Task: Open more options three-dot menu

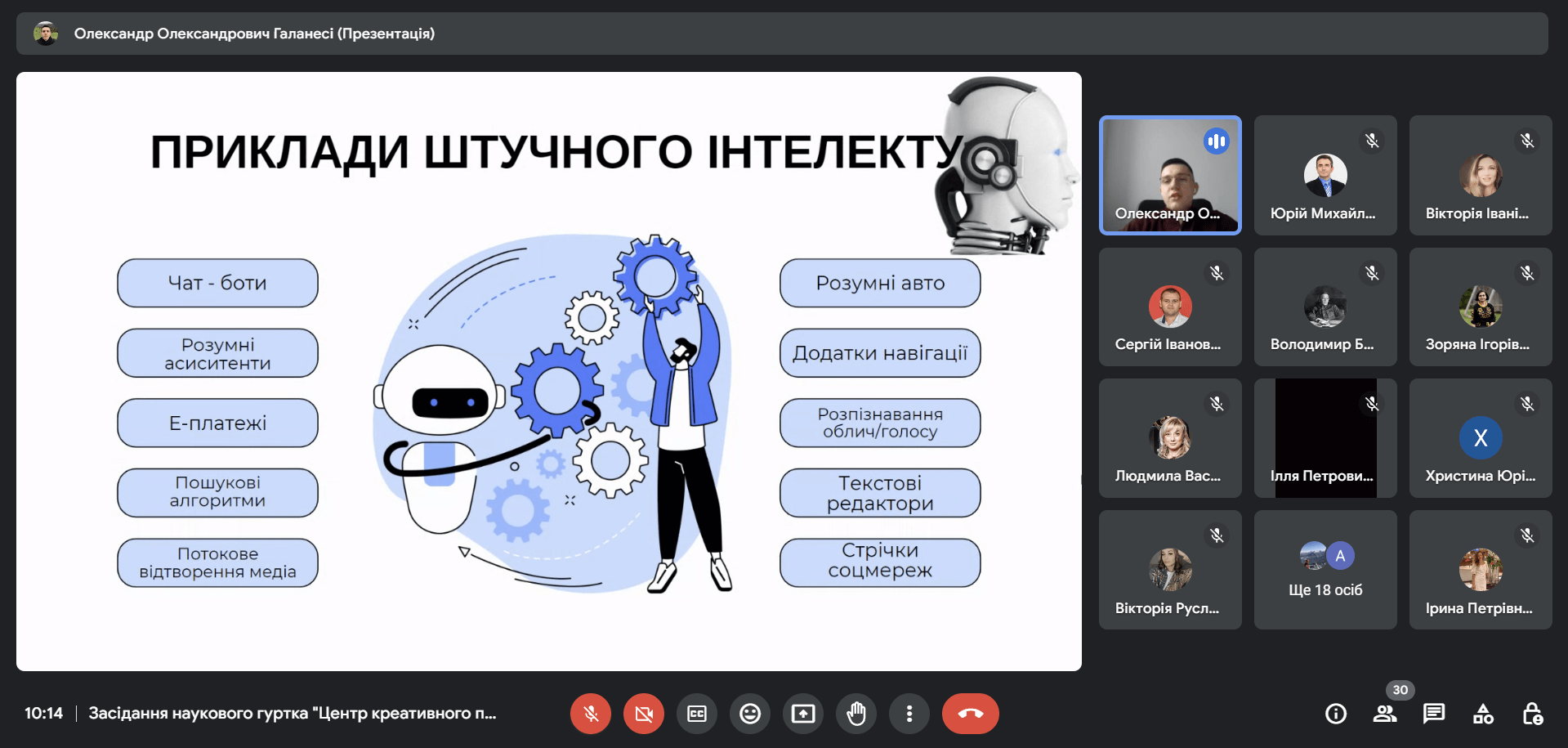Action: click(x=909, y=714)
